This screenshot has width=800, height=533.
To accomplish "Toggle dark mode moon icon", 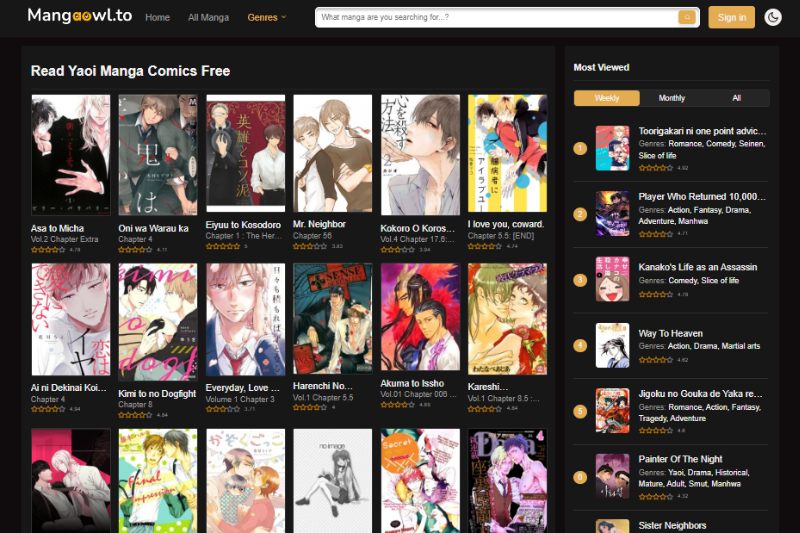I will pyautogui.click(x=773, y=17).
